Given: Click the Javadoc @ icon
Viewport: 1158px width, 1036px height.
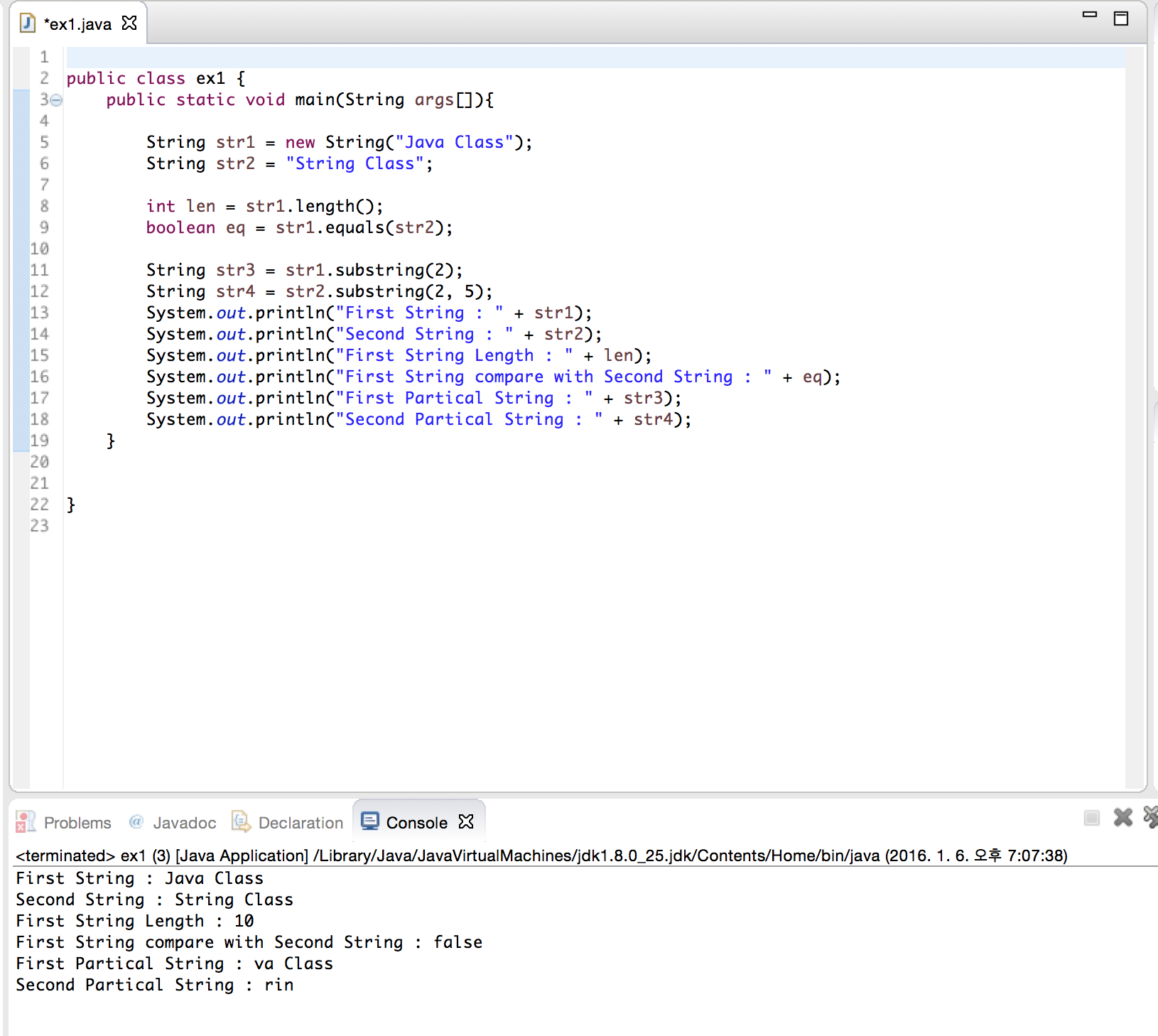Looking at the screenshot, I should (136, 821).
